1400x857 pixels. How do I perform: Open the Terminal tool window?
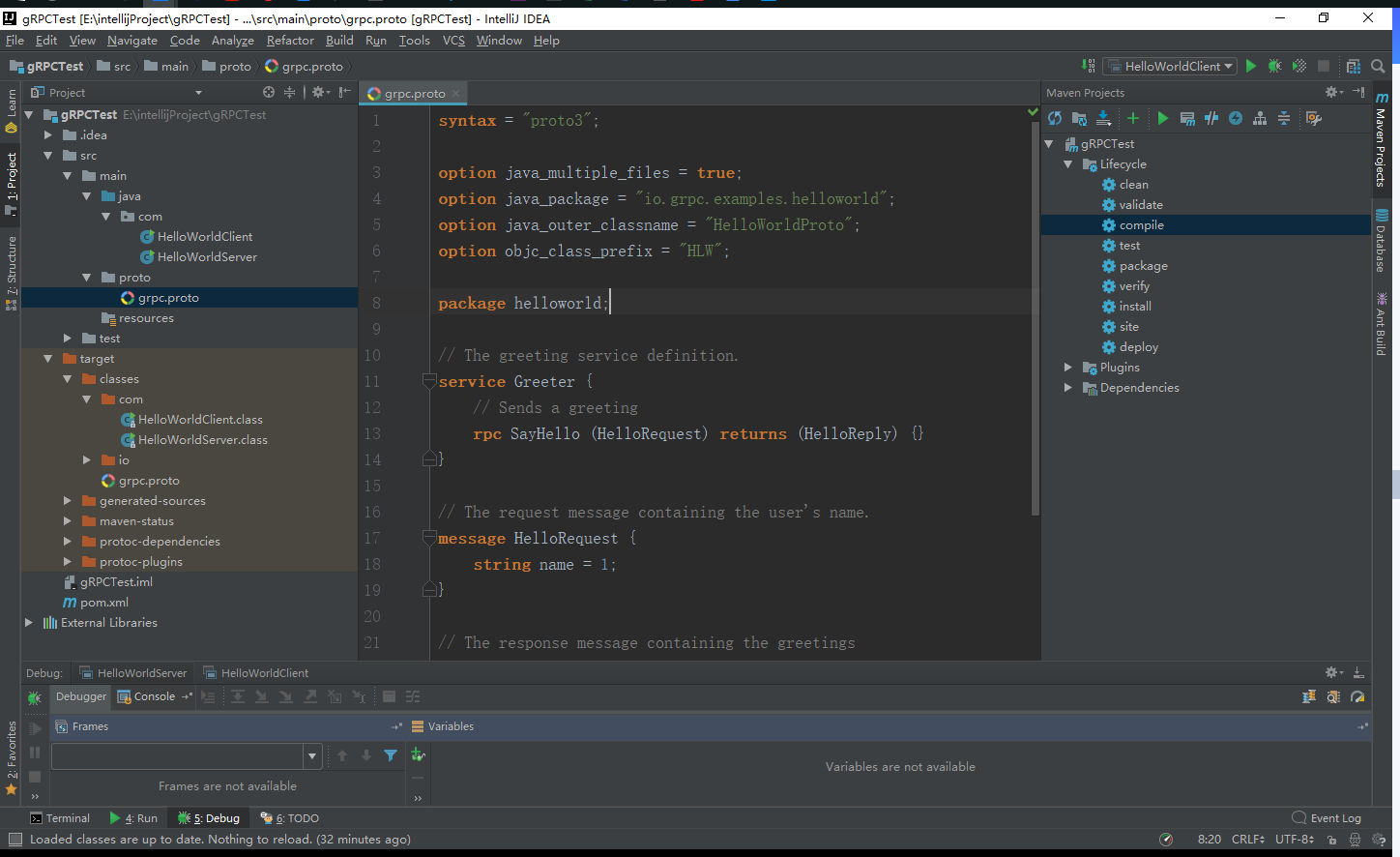tap(60, 818)
